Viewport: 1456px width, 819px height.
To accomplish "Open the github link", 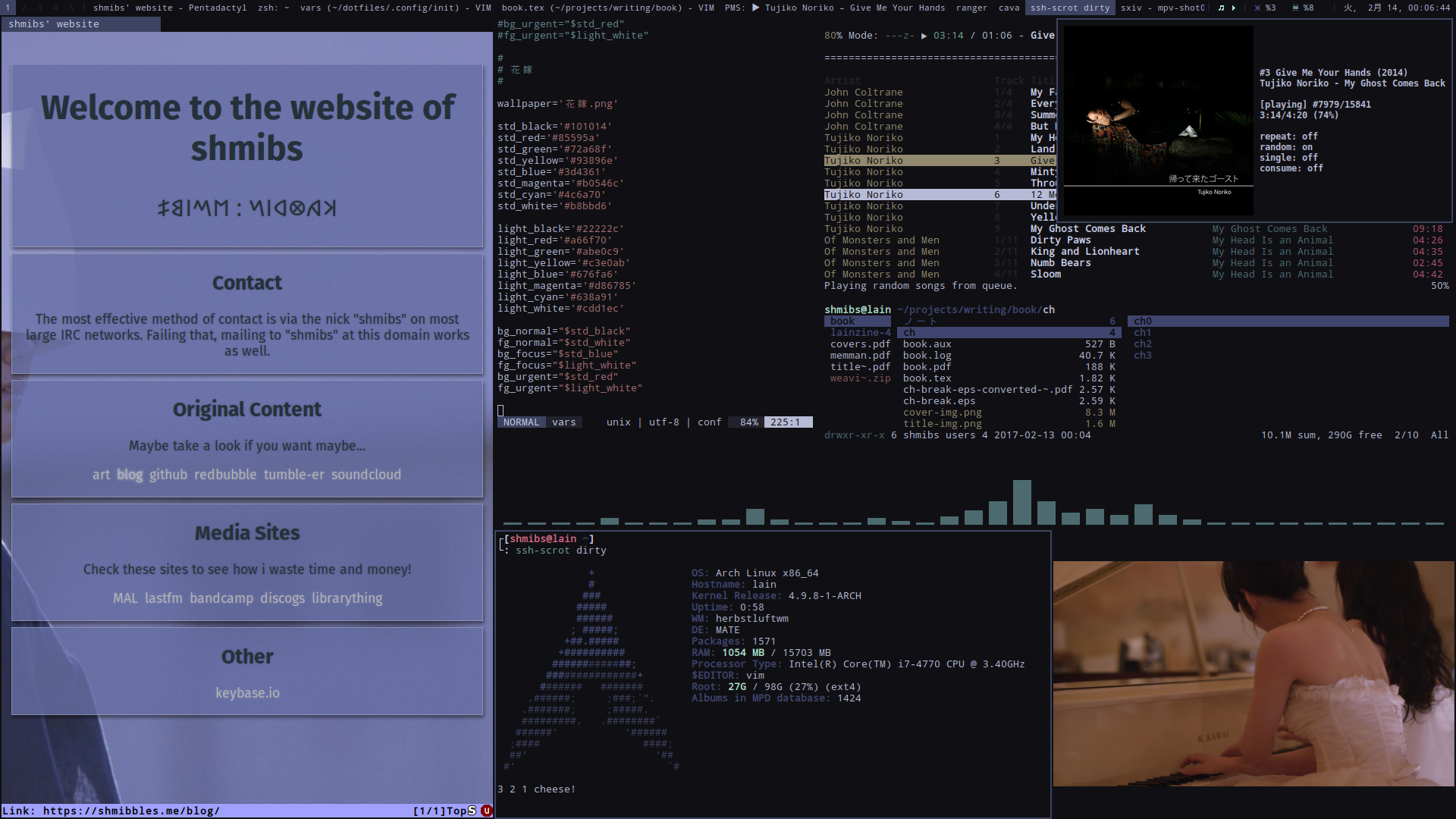I will 168,475.
